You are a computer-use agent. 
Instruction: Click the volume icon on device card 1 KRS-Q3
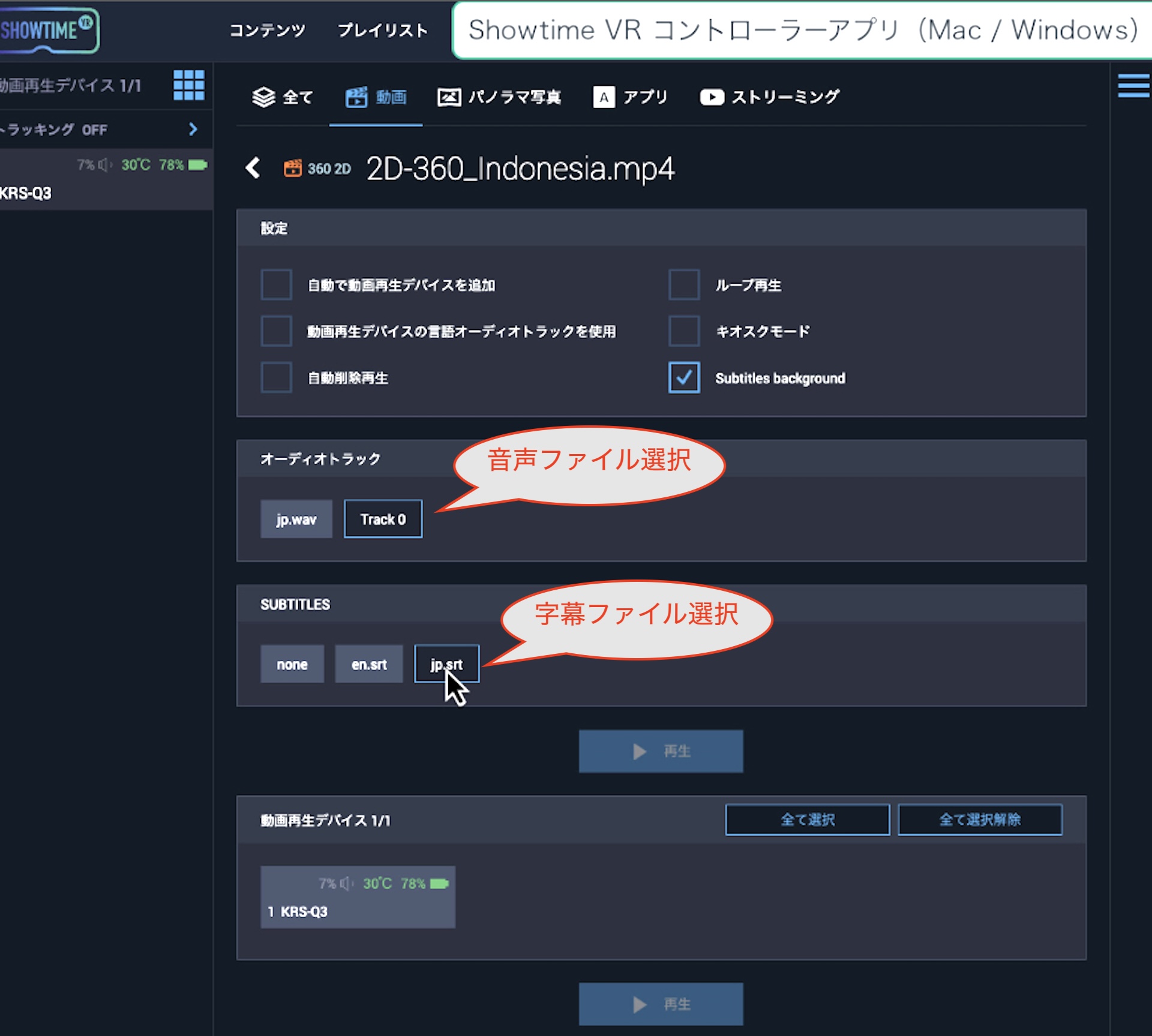pyautogui.click(x=347, y=884)
